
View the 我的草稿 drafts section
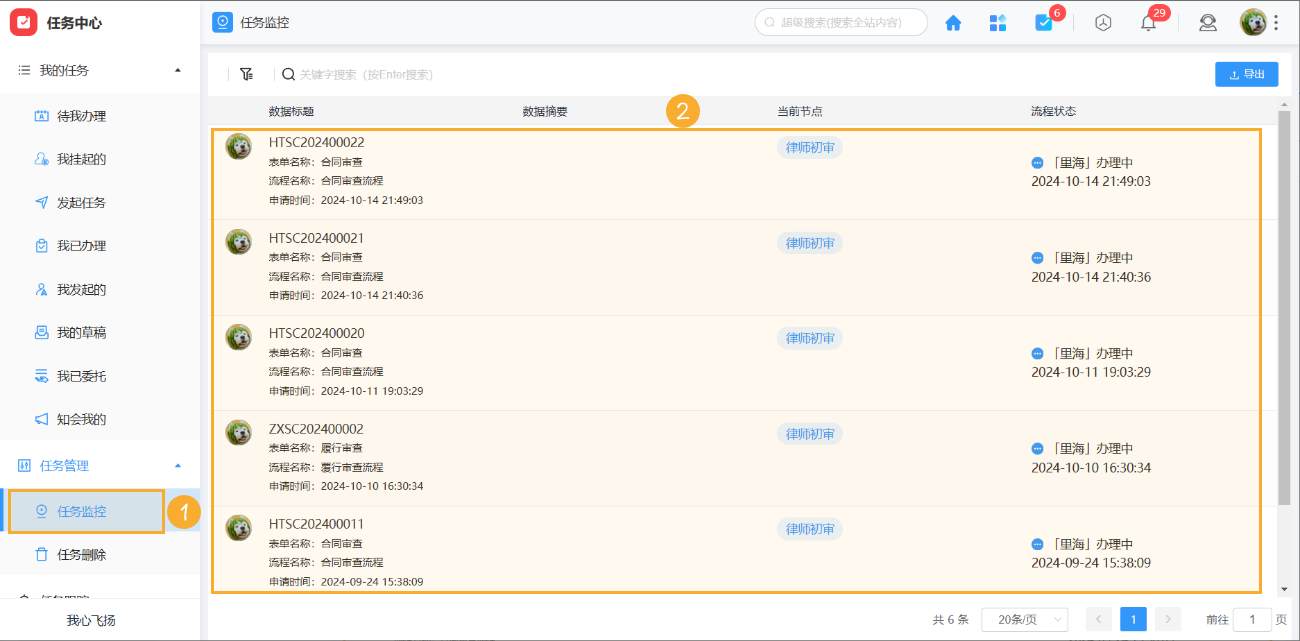[96, 331]
